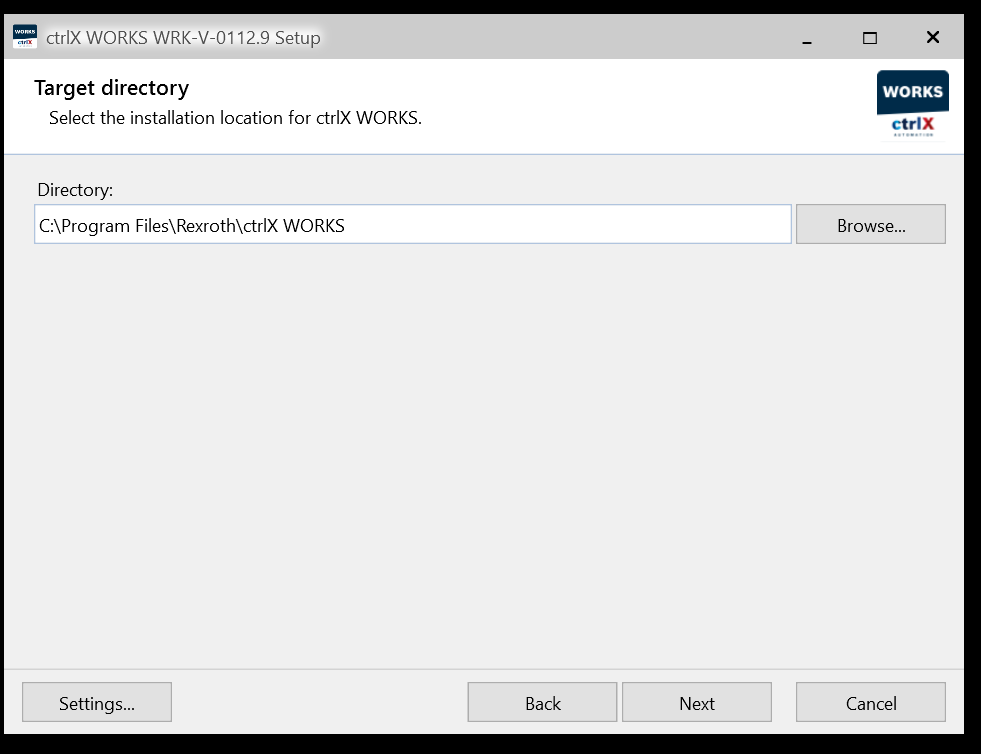Screen dimensions: 981x754
Task: Click the 'Directory:' label
Action: tap(75, 190)
